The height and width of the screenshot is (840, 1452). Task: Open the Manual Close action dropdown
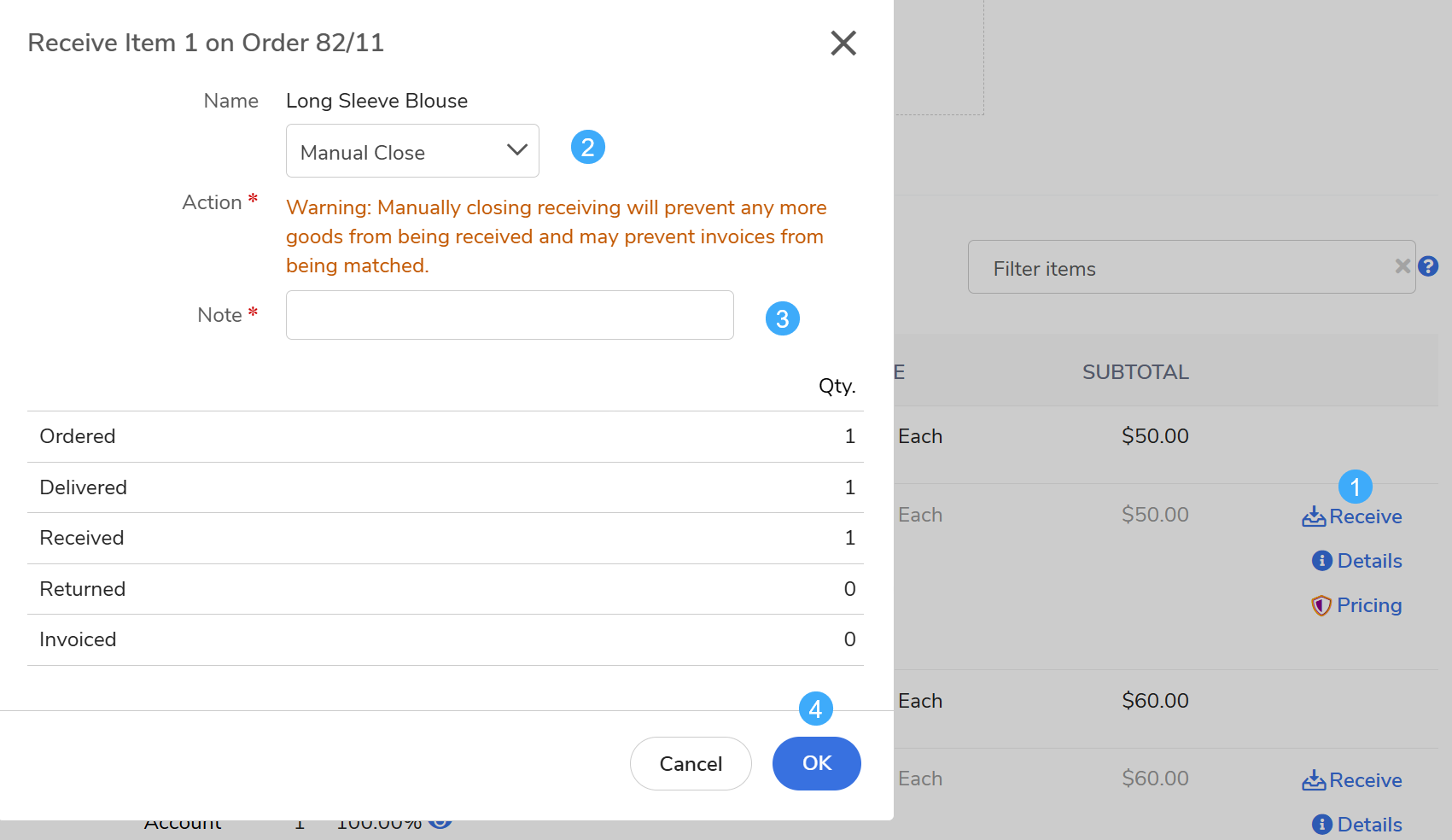point(412,151)
